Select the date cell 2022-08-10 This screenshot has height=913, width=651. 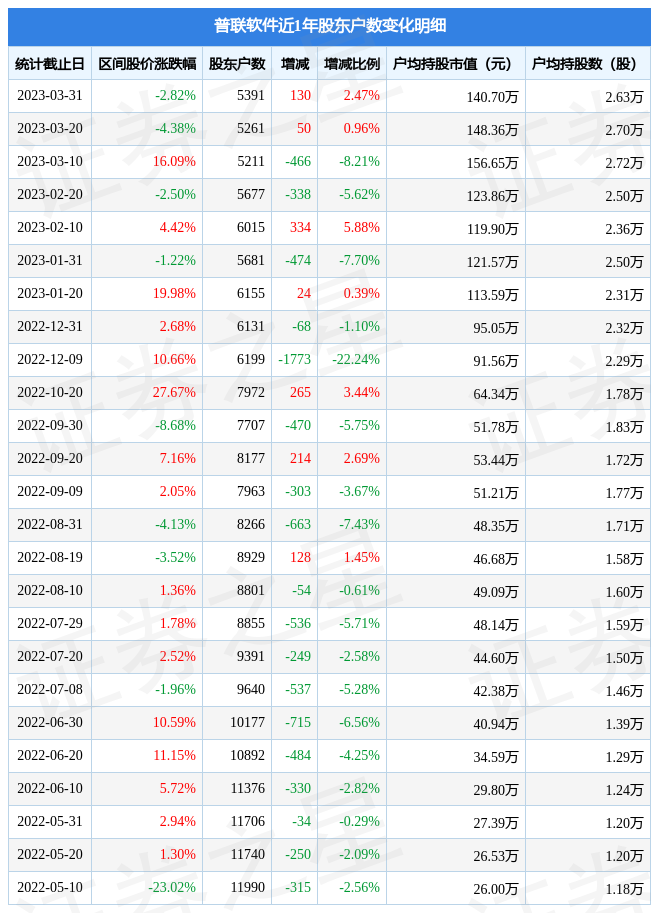click(x=50, y=590)
